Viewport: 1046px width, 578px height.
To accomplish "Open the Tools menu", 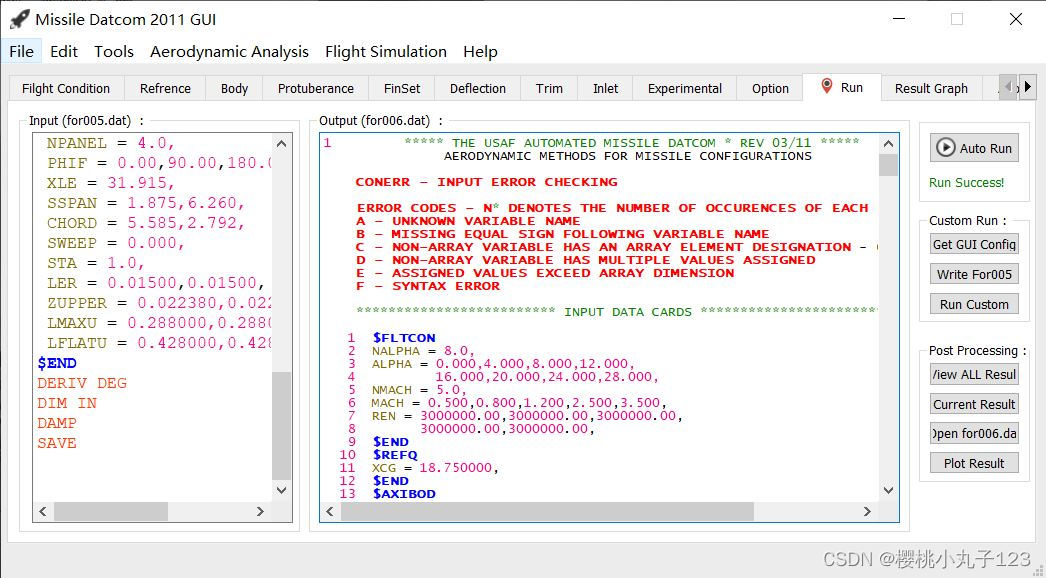I will (x=113, y=51).
